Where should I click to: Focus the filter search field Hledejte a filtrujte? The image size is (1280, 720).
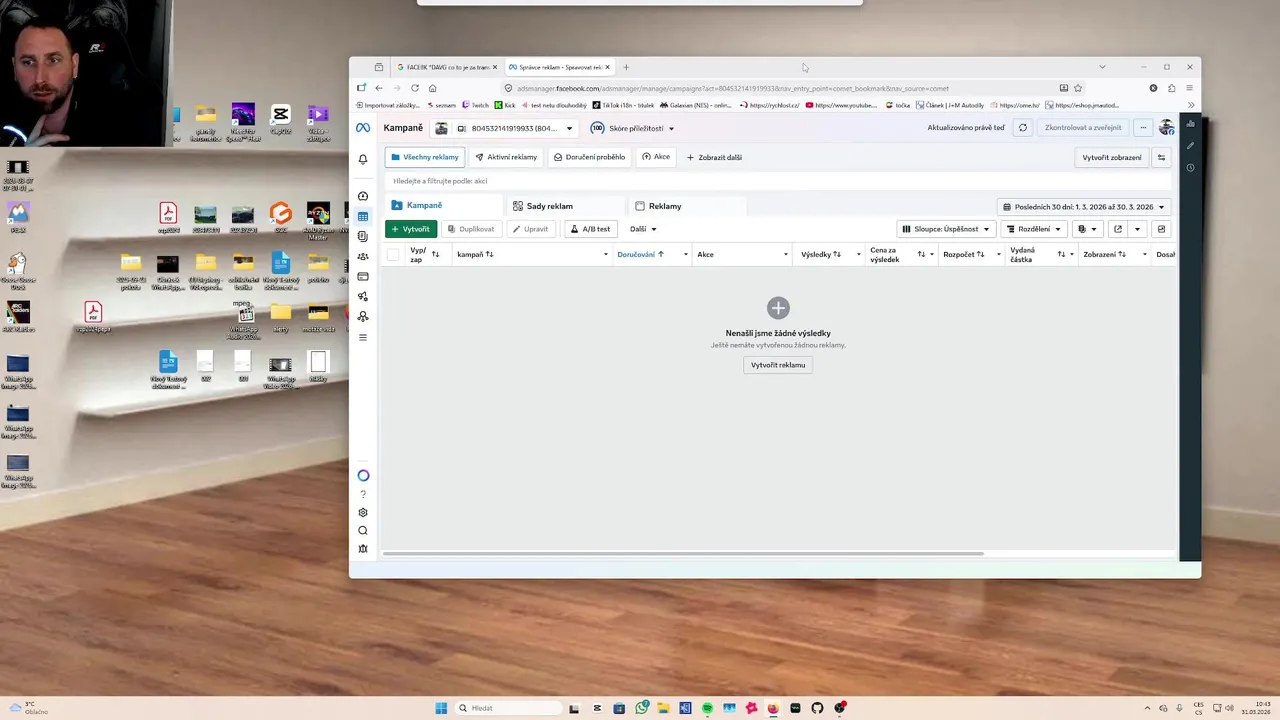pyautogui.click(x=776, y=181)
